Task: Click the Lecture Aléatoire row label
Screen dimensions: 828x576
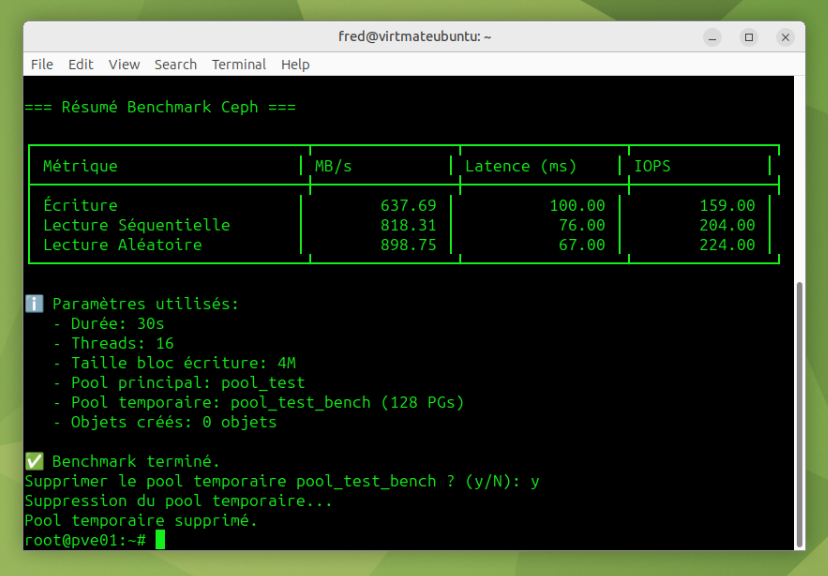Action: click(123, 244)
